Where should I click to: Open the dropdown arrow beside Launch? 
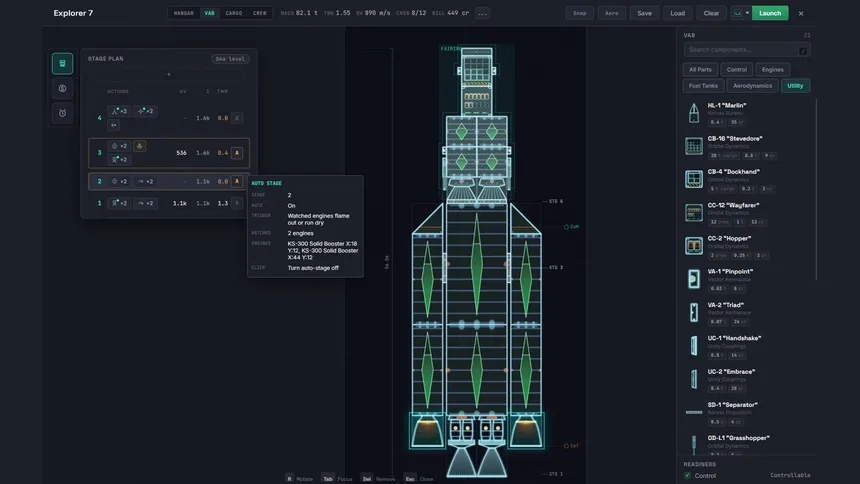747,13
